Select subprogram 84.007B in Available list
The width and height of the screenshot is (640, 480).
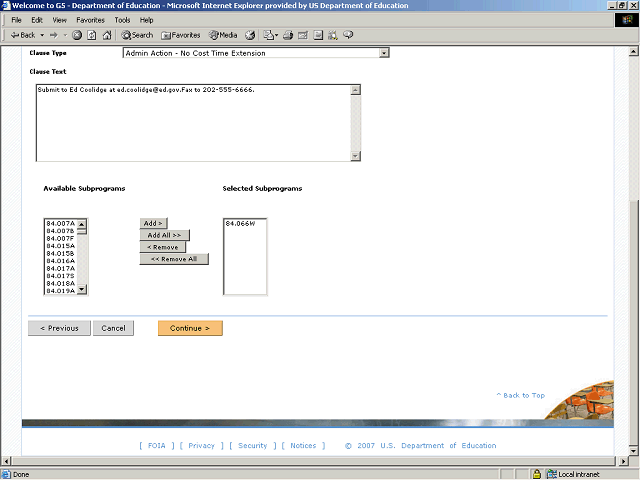60,231
